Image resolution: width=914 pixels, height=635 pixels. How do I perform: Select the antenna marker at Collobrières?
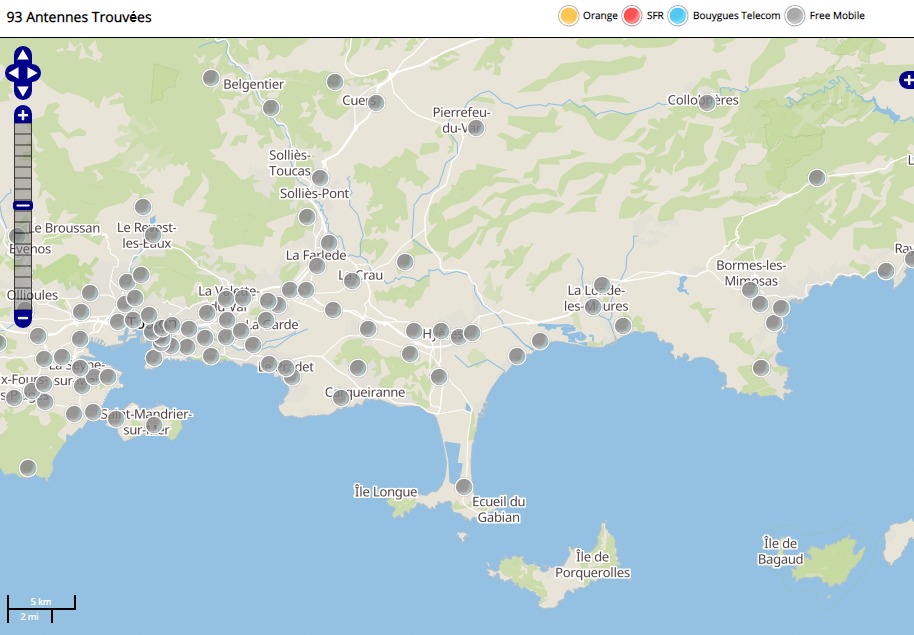pos(707,102)
